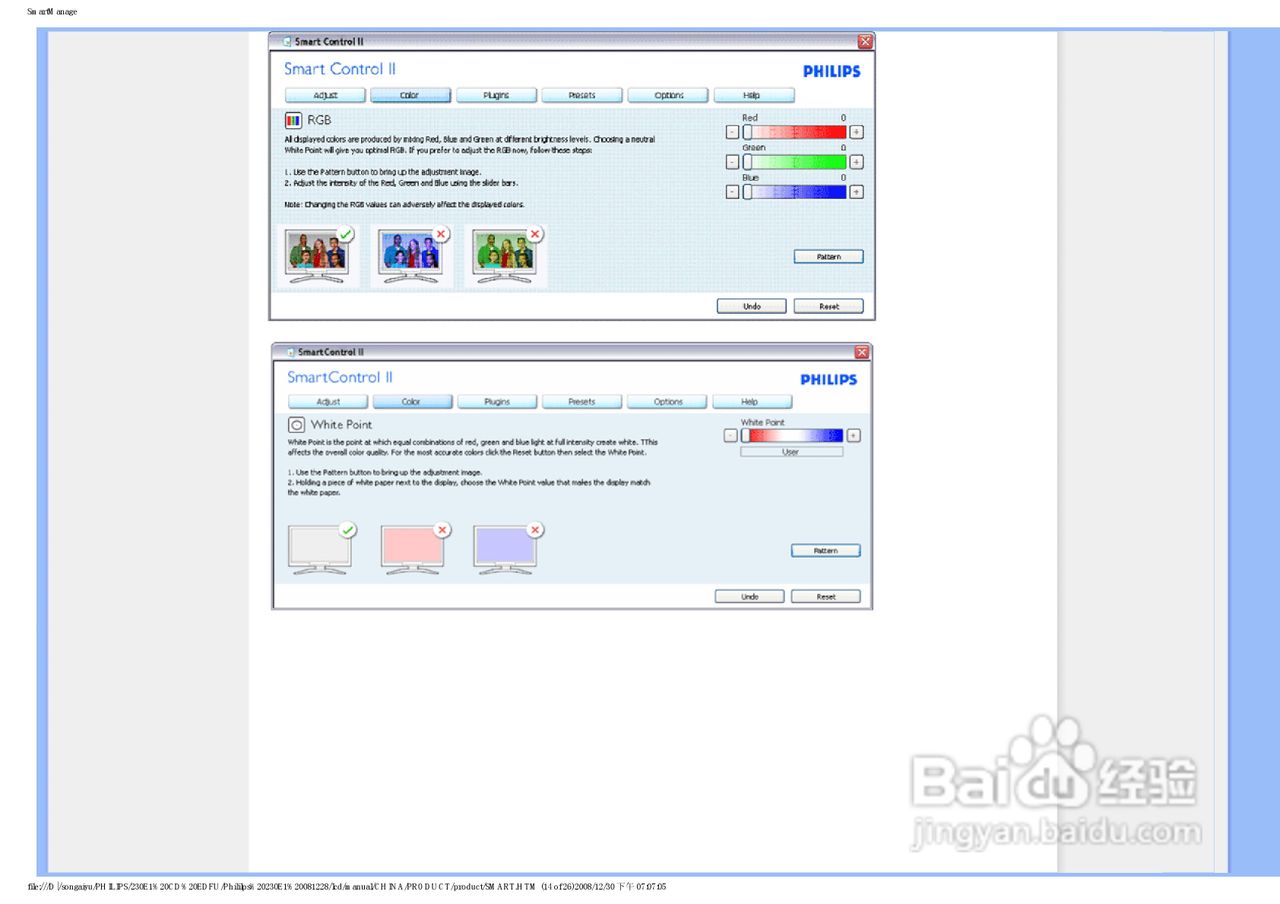
Task: Open Plugins tab in White Point window
Action: coord(497,402)
